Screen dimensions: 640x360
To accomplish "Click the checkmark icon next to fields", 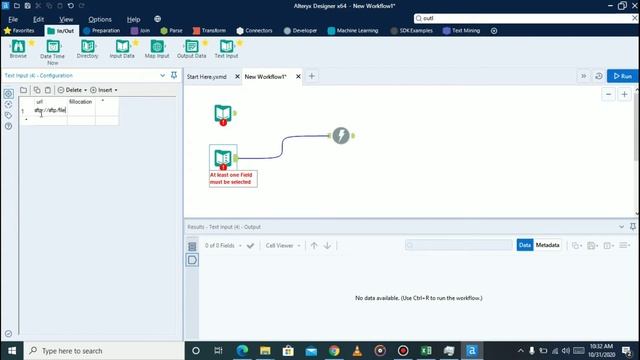I will click(x=250, y=246).
